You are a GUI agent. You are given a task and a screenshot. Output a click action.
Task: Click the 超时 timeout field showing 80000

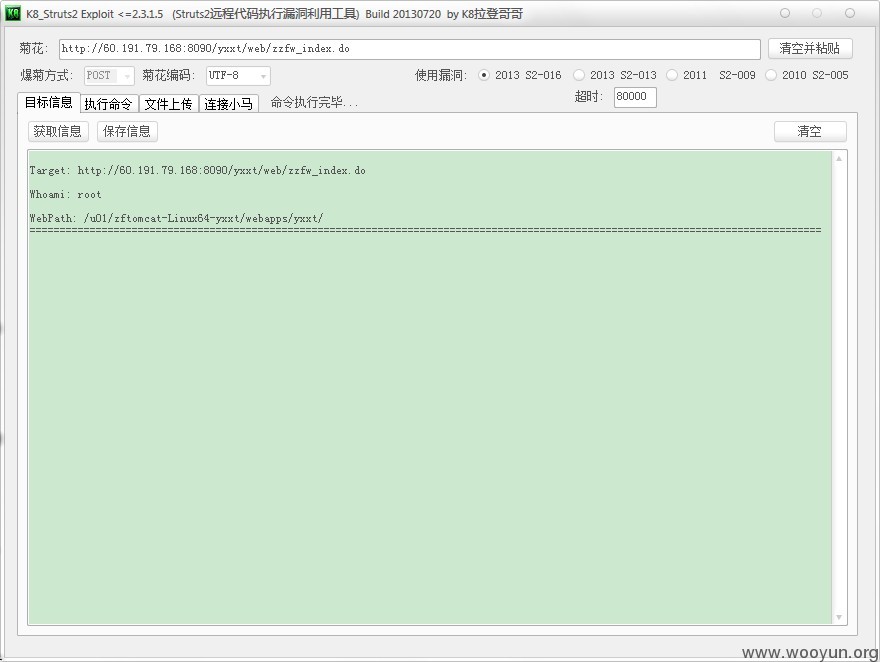click(x=635, y=96)
